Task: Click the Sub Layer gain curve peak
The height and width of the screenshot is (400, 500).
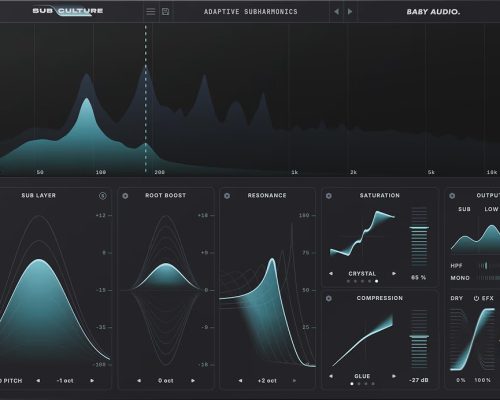Action: point(39,260)
